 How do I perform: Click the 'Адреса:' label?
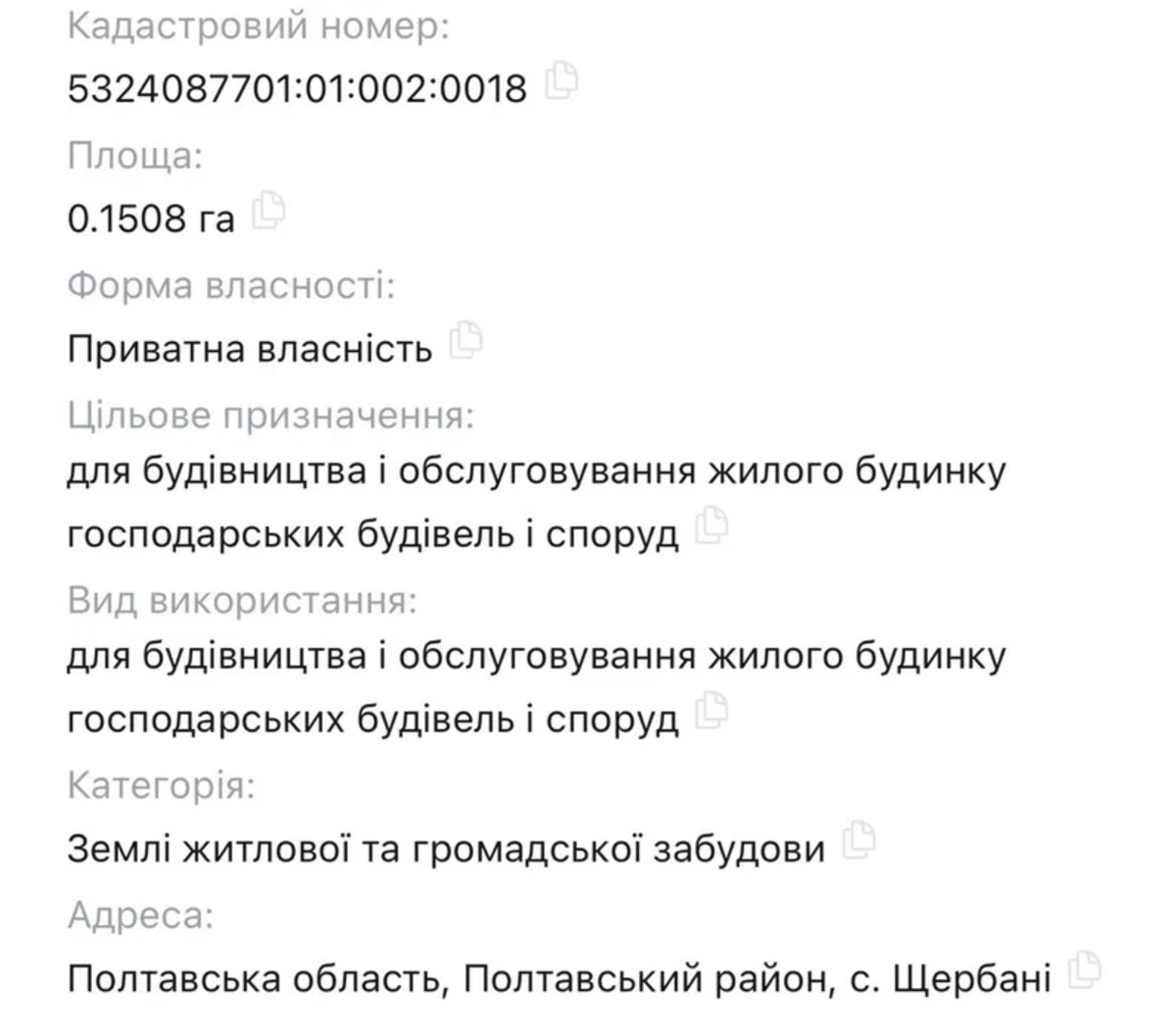140,915
